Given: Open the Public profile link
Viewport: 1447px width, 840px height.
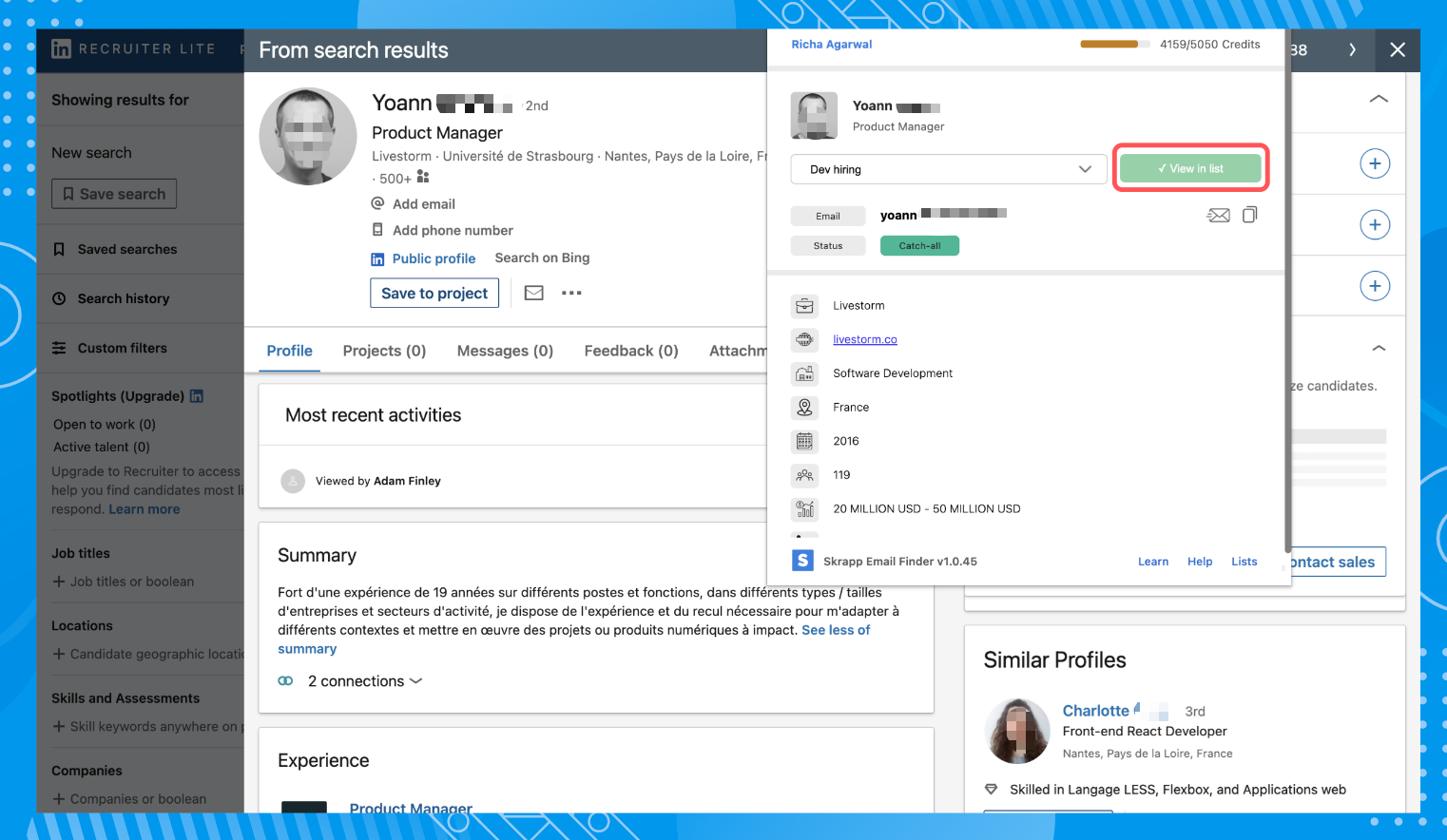Looking at the screenshot, I should (434, 258).
